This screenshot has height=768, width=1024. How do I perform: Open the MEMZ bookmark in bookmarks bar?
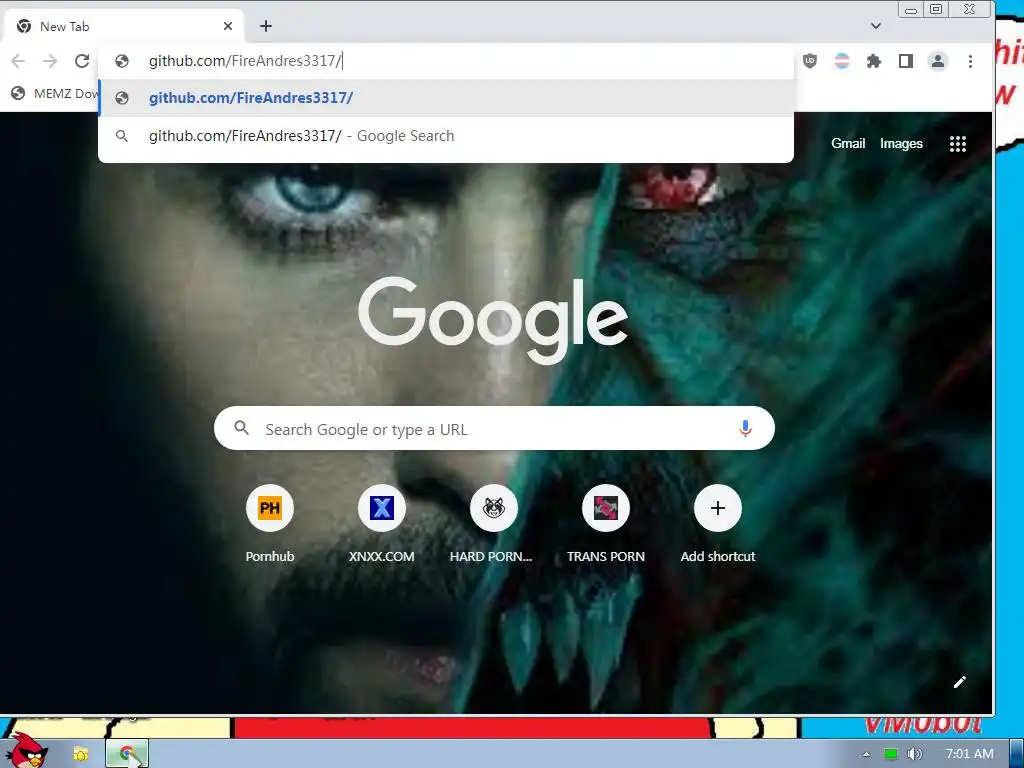(x=54, y=93)
